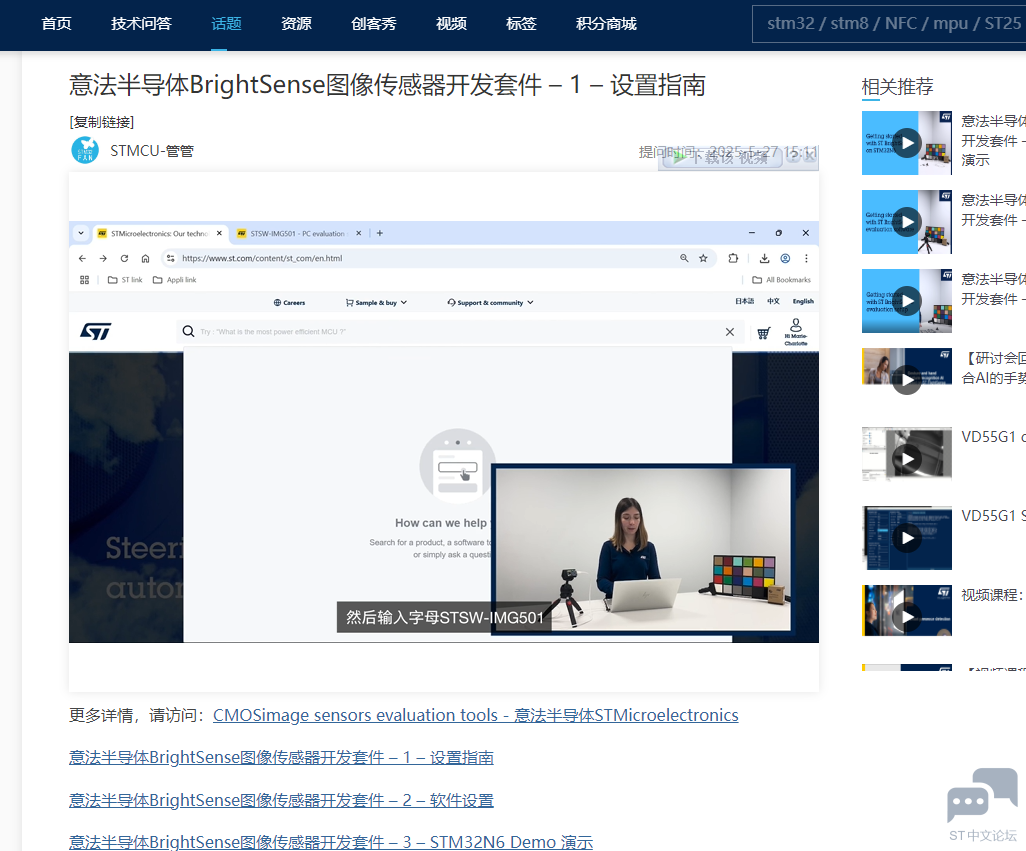Play the recommended video ending with 演示

[x=907, y=143]
